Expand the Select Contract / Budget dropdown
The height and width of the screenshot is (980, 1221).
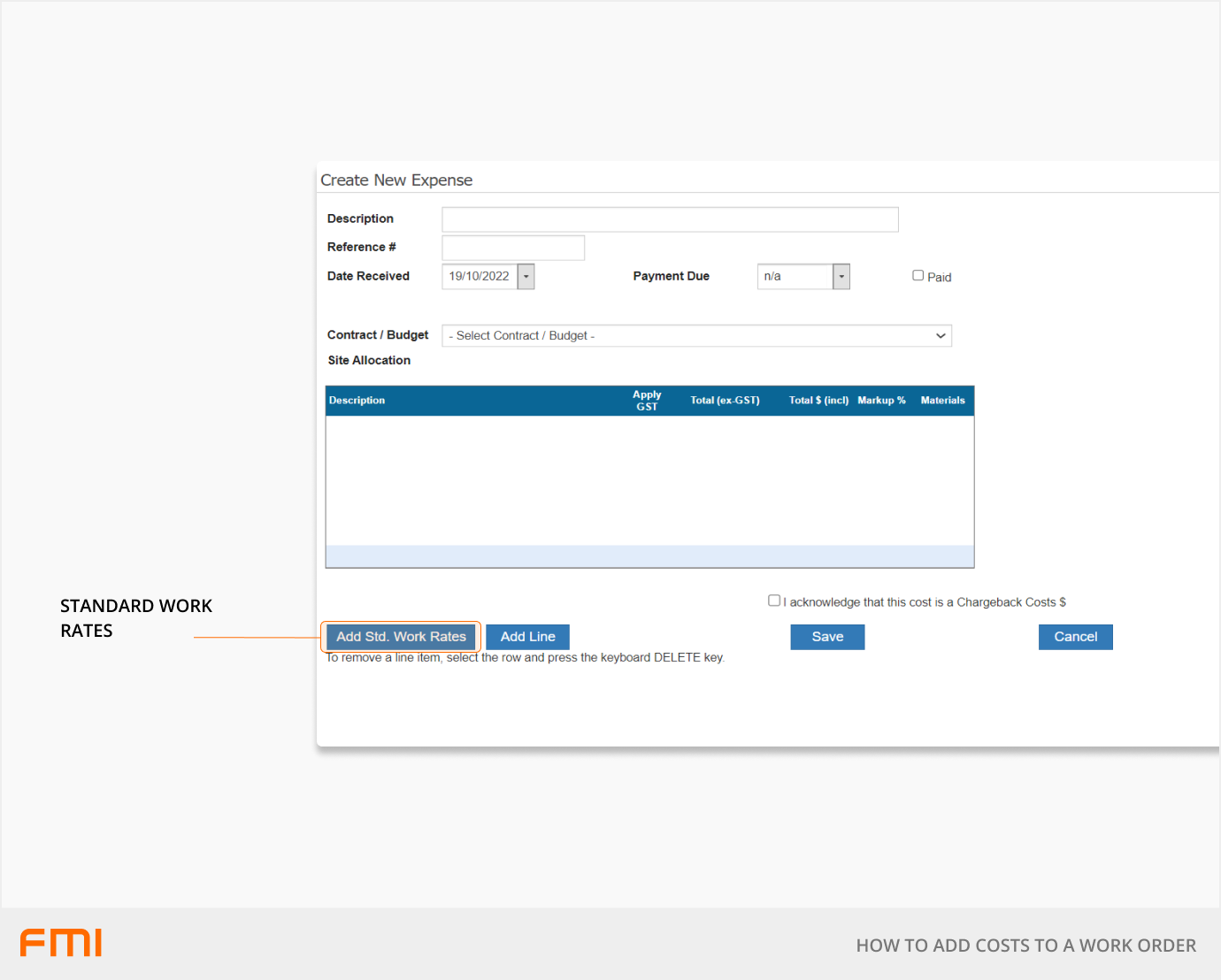click(696, 336)
